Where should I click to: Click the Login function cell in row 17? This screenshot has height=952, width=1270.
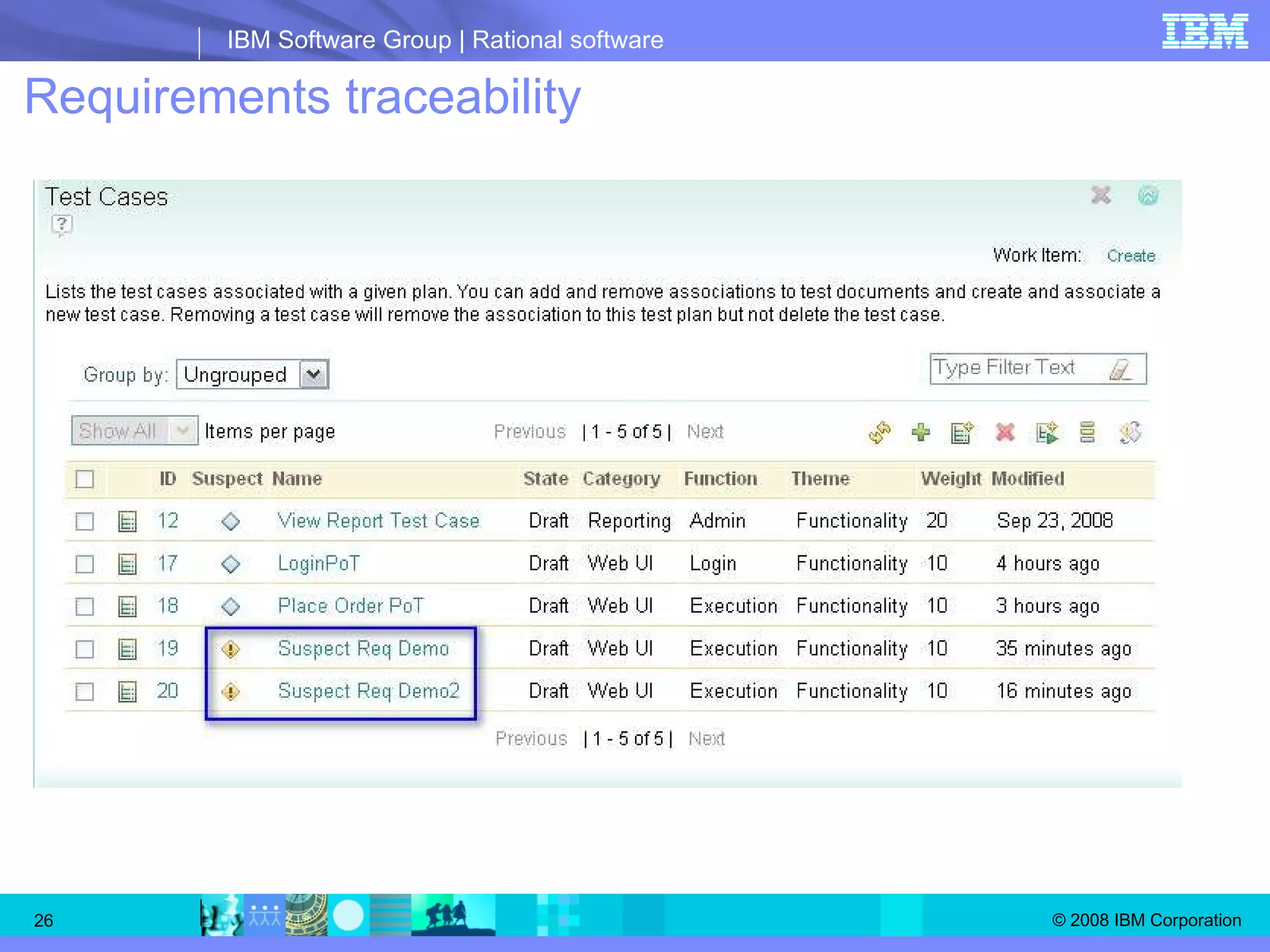(713, 564)
